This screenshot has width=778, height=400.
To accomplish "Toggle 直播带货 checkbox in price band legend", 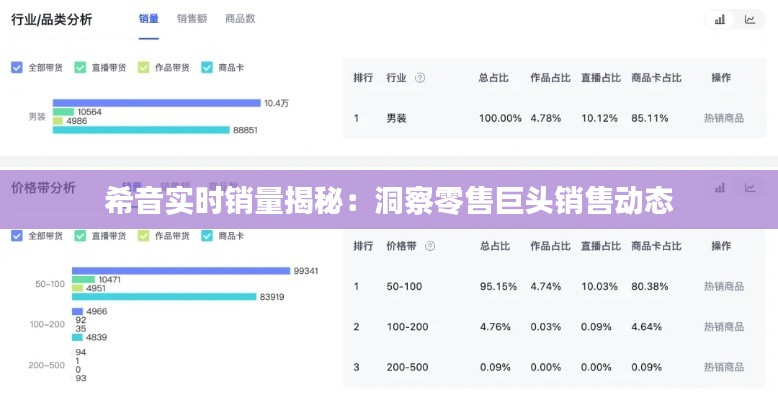I will 80,236.
